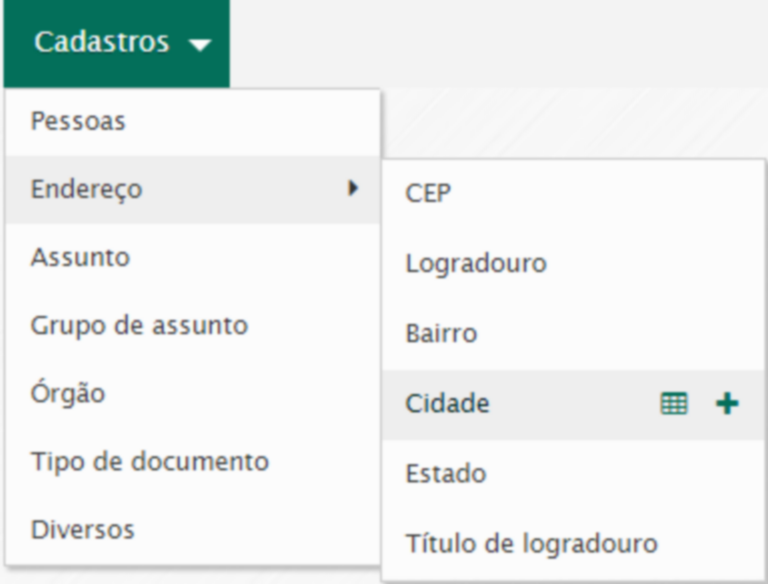Viewport: 768px width, 584px height.
Task: Select the Órgão menu option
Action: [68, 393]
